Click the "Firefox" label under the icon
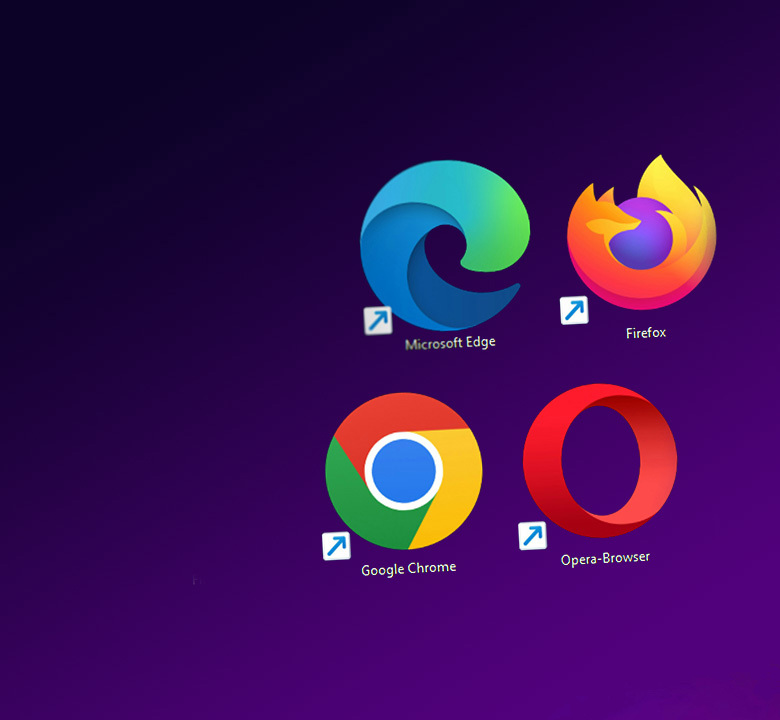The width and height of the screenshot is (780, 720). 646,332
